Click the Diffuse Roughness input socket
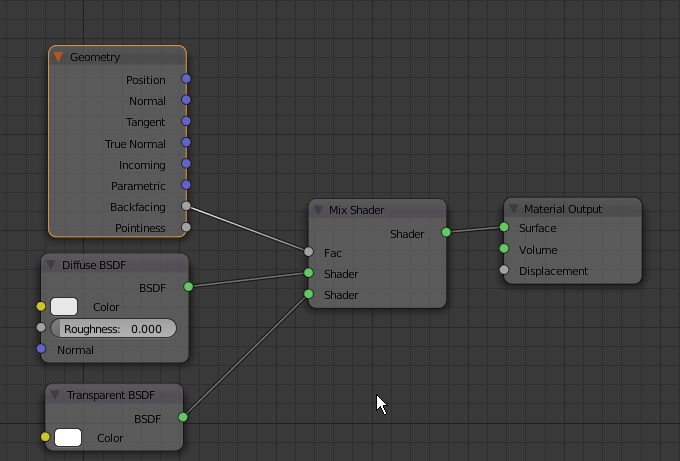 click(41, 327)
